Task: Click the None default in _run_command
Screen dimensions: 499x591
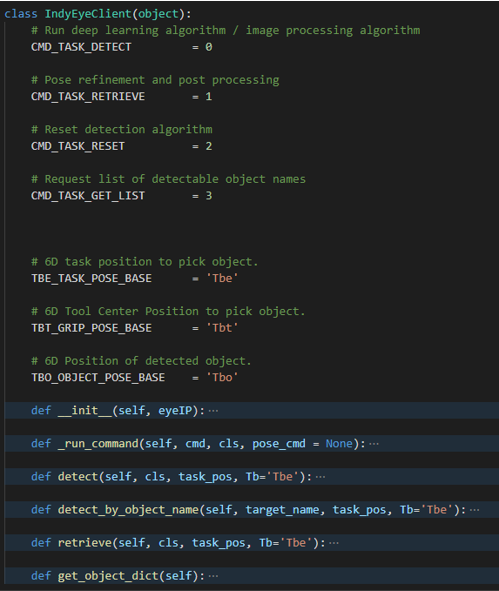Action: [339, 444]
